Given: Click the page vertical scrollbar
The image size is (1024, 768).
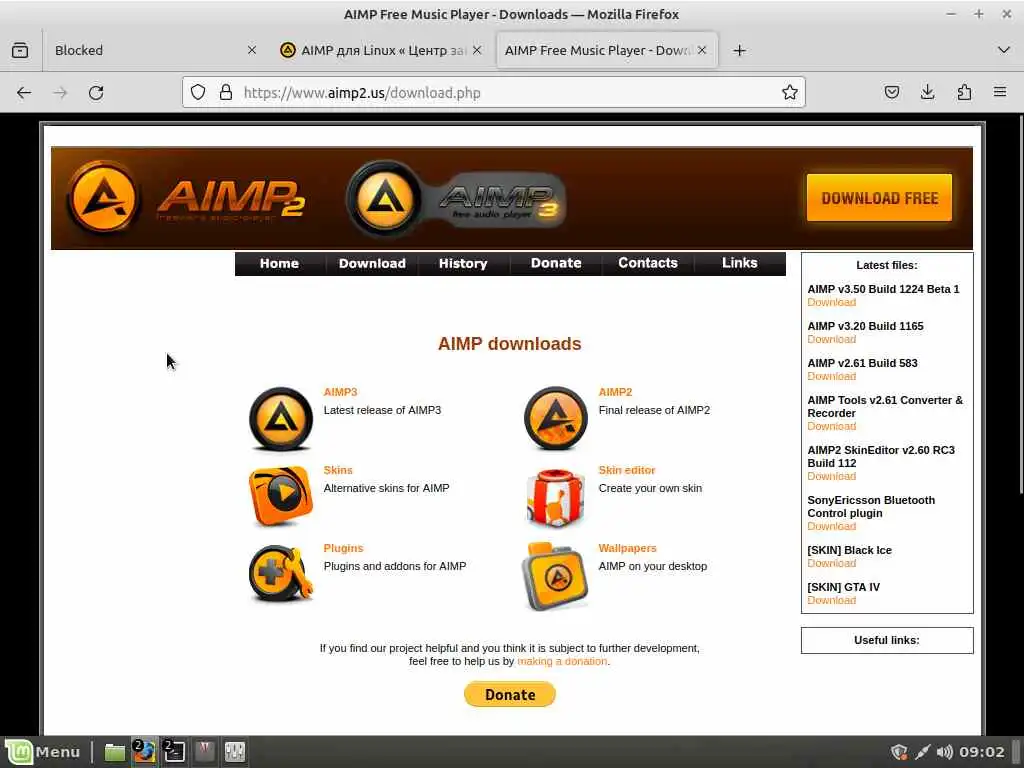Looking at the screenshot, I should tap(1021, 304).
